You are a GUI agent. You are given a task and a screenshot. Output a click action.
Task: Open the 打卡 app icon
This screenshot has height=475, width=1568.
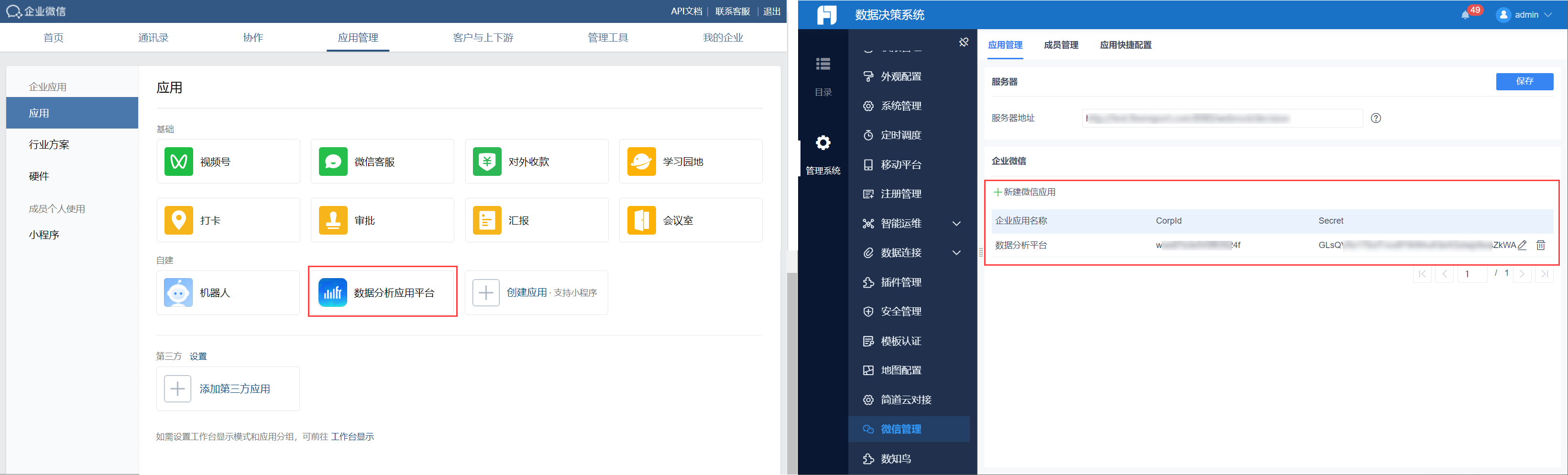pyautogui.click(x=178, y=220)
